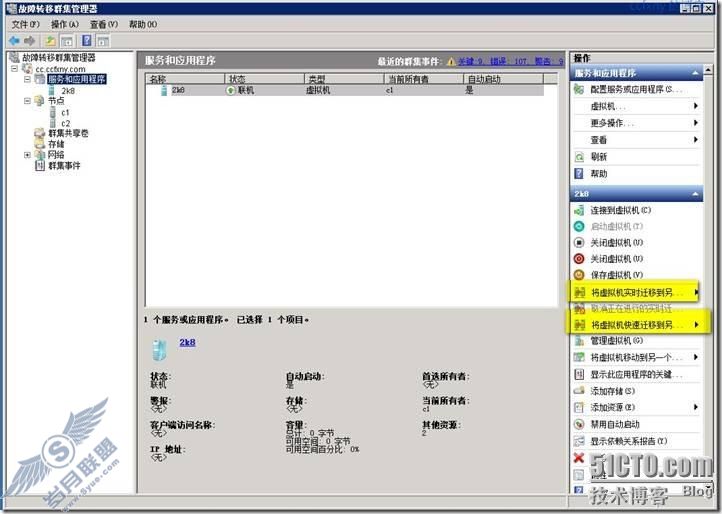The height and width of the screenshot is (514, 722).
Task: Open the 虚拟机... submenu arrow
Action: click(696, 106)
